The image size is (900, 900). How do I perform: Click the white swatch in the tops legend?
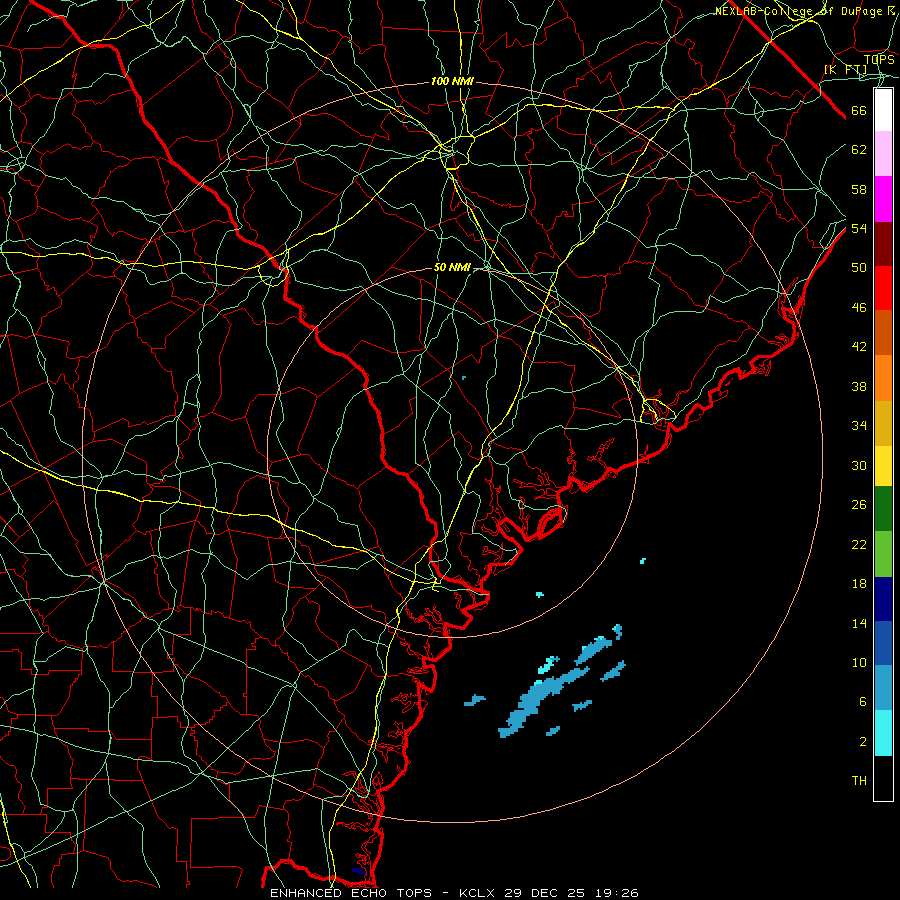883,110
